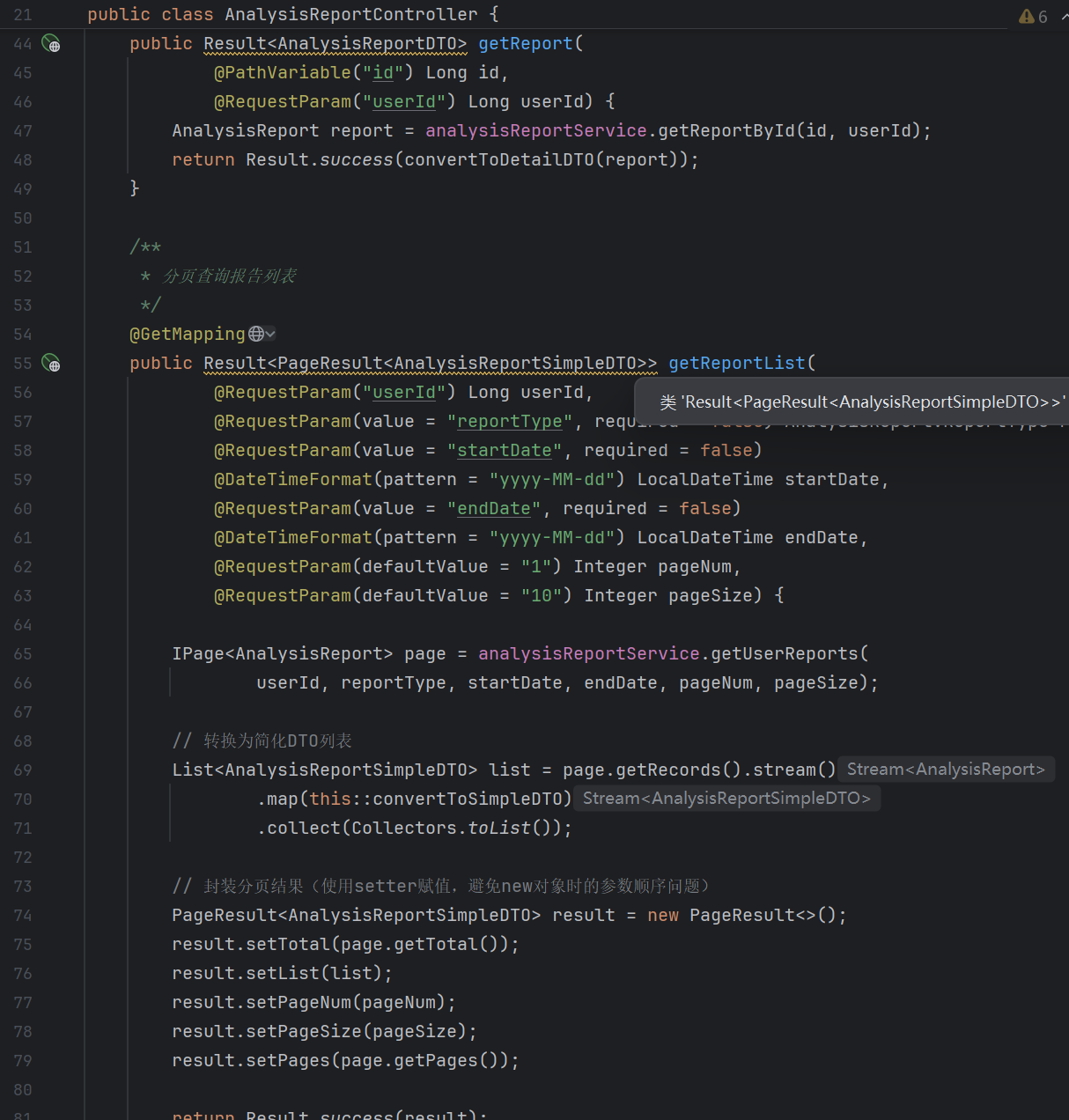This screenshot has width=1069, height=1120.
Task: Click the getReportById call on line 47
Action: pos(726,131)
